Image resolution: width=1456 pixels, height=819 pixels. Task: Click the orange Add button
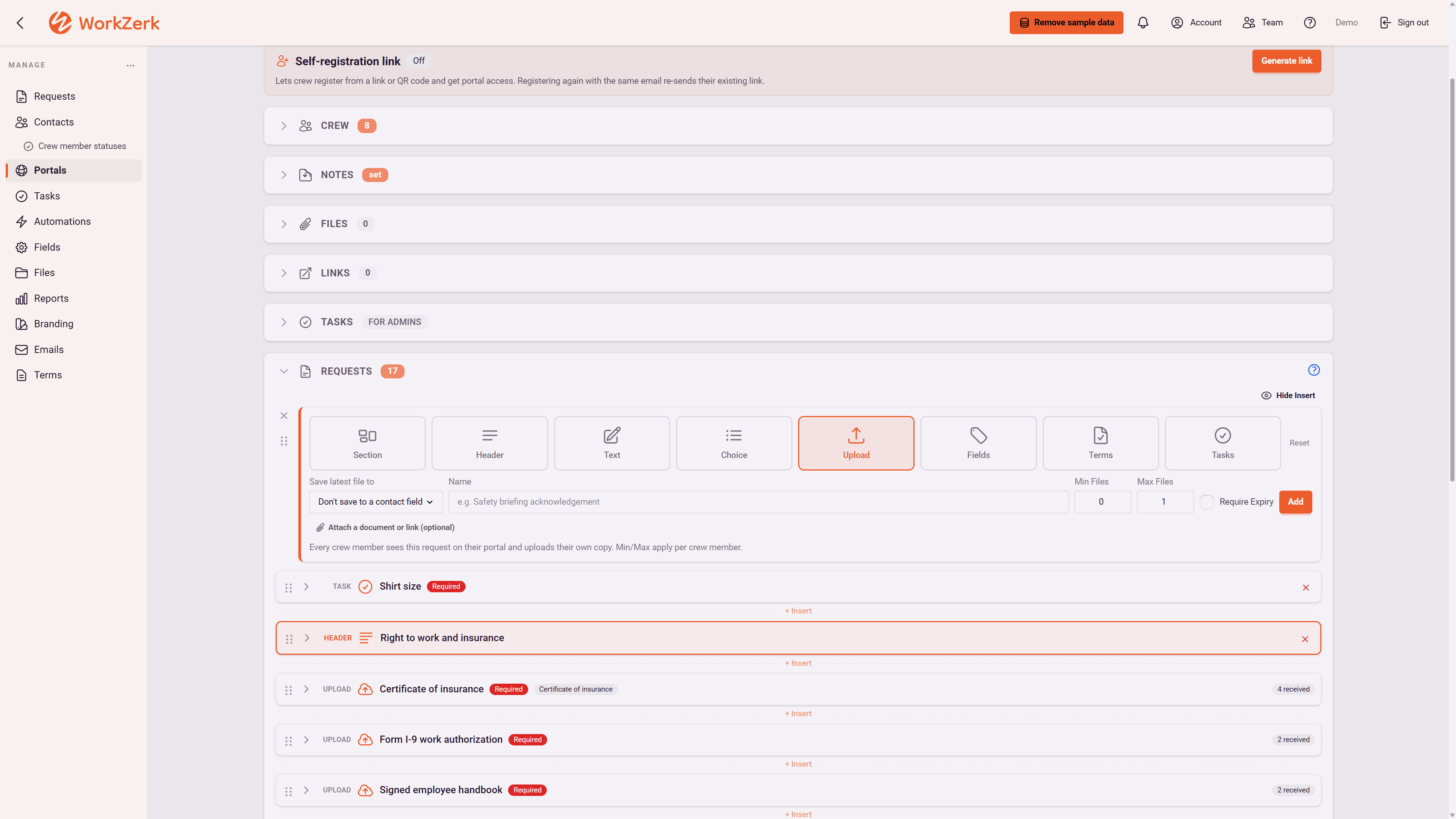[x=1296, y=502]
